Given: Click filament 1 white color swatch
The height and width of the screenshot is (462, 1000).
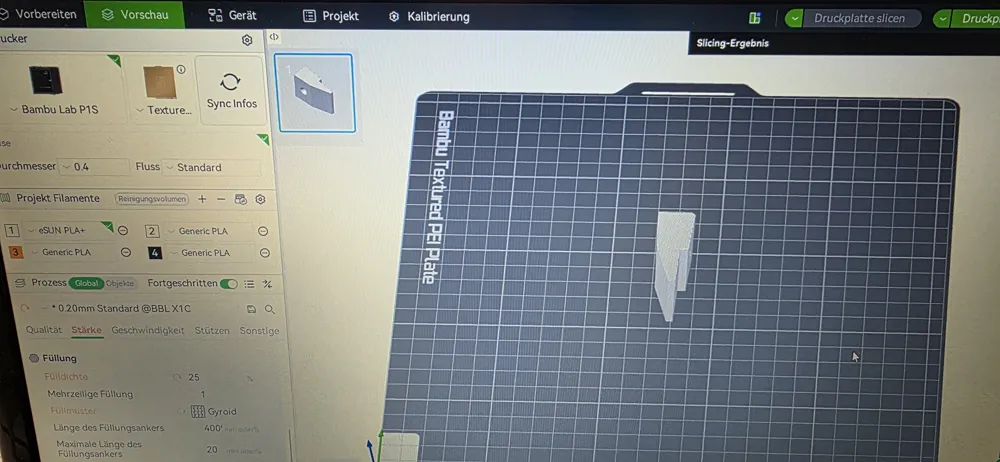Looking at the screenshot, I should tap(11, 230).
